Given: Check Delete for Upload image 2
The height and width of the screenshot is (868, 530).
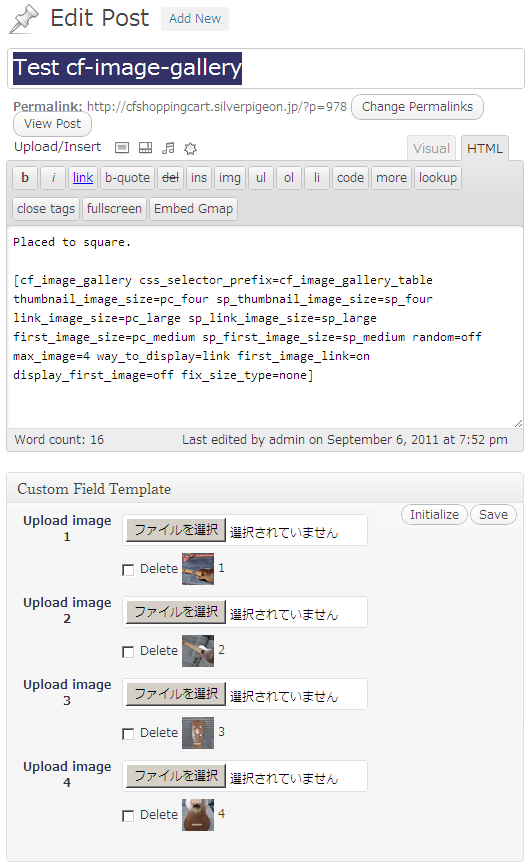Looking at the screenshot, I should 128,652.
